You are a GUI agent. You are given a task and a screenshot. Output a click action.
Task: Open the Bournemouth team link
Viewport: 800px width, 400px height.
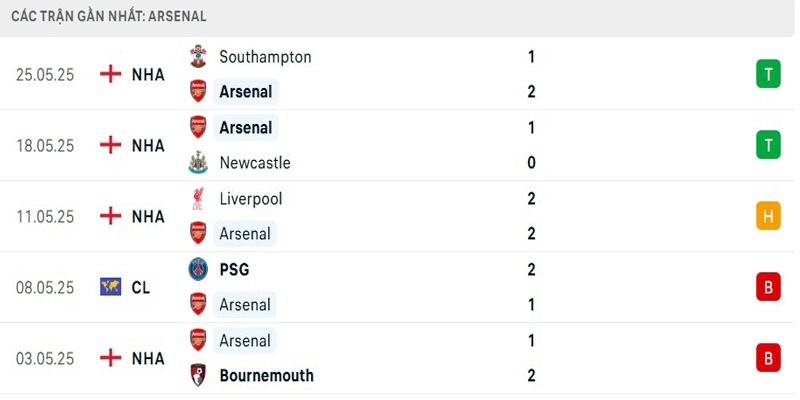pyautogui.click(x=266, y=376)
